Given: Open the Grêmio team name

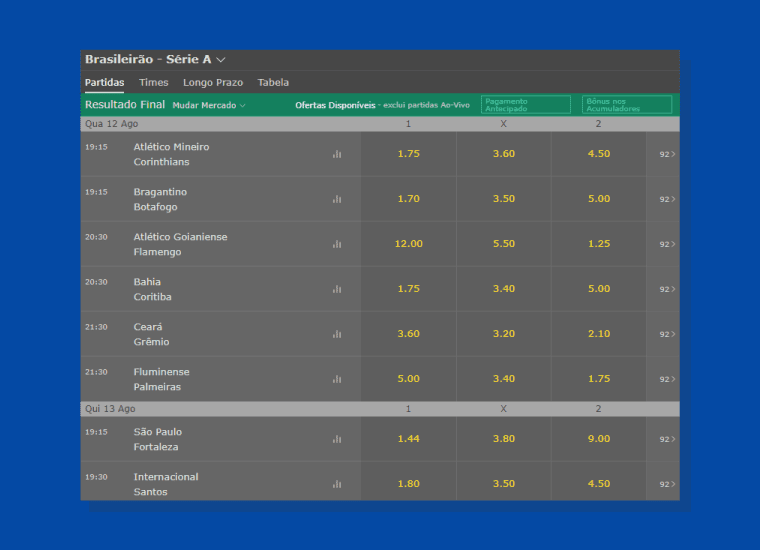Looking at the screenshot, I should click(151, 342).
